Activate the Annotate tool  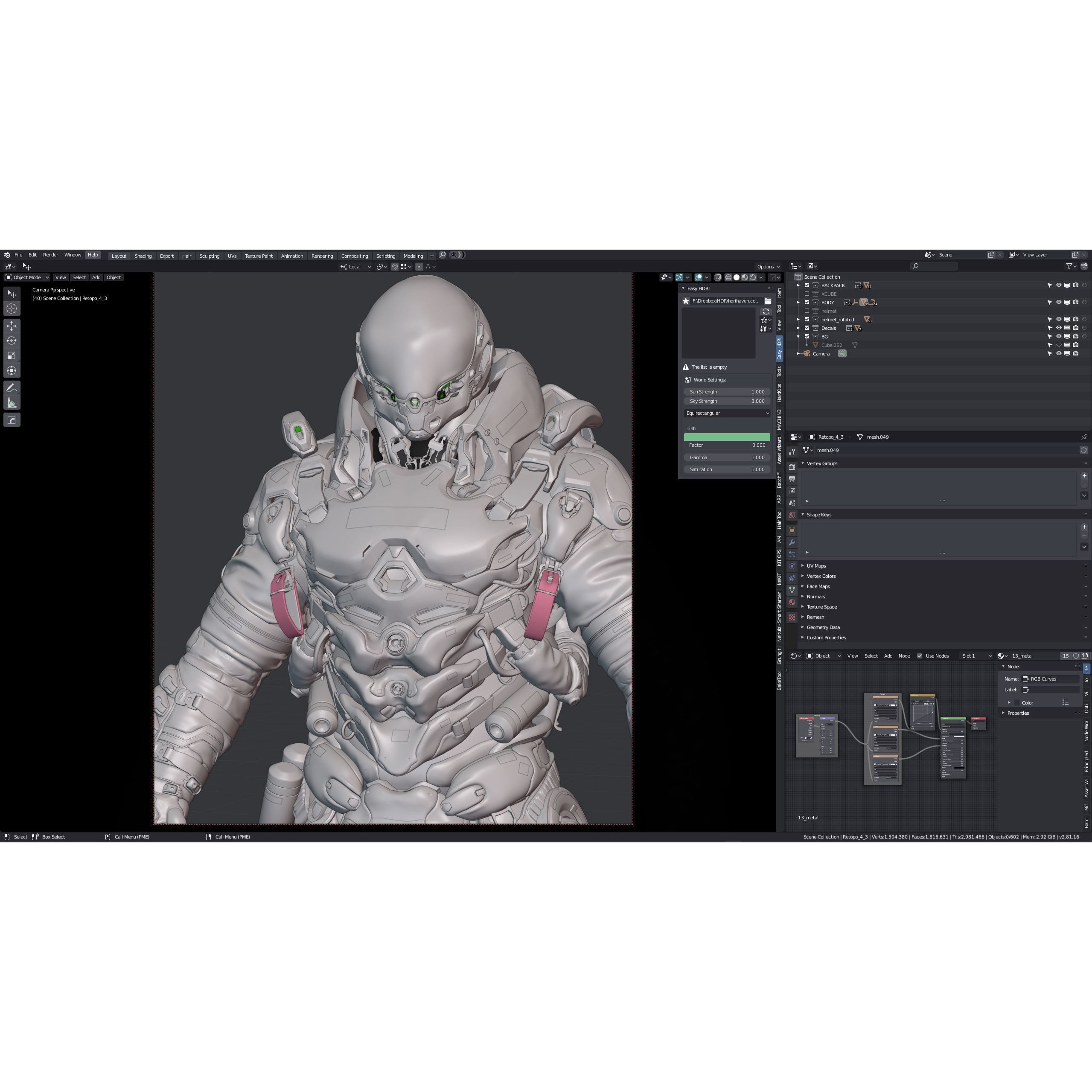point(12,388)
